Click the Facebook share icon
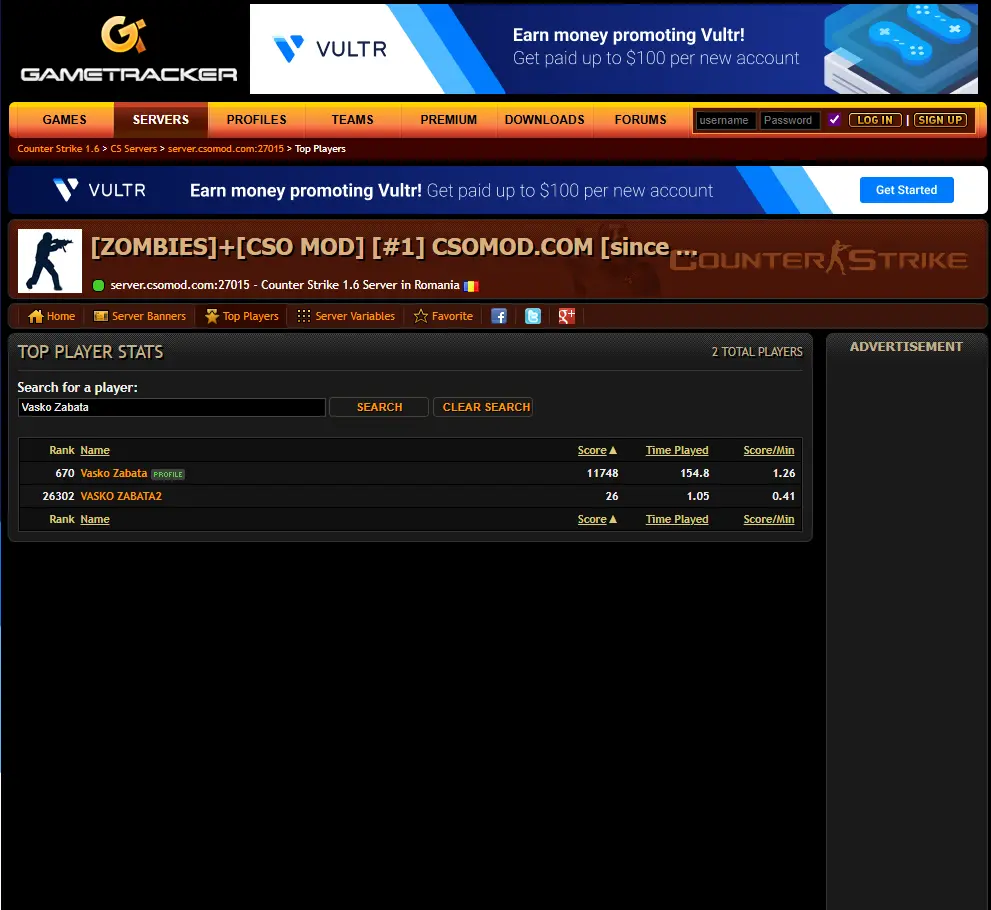 coord(499,316)
